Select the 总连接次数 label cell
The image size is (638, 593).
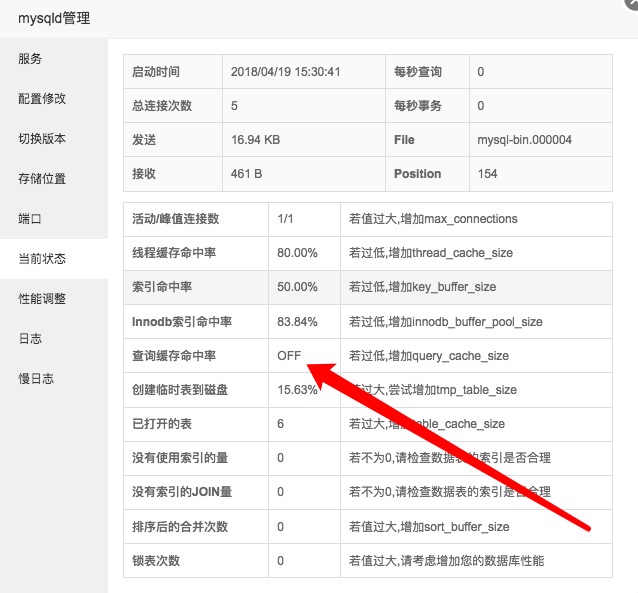click(x=162, y=106)
